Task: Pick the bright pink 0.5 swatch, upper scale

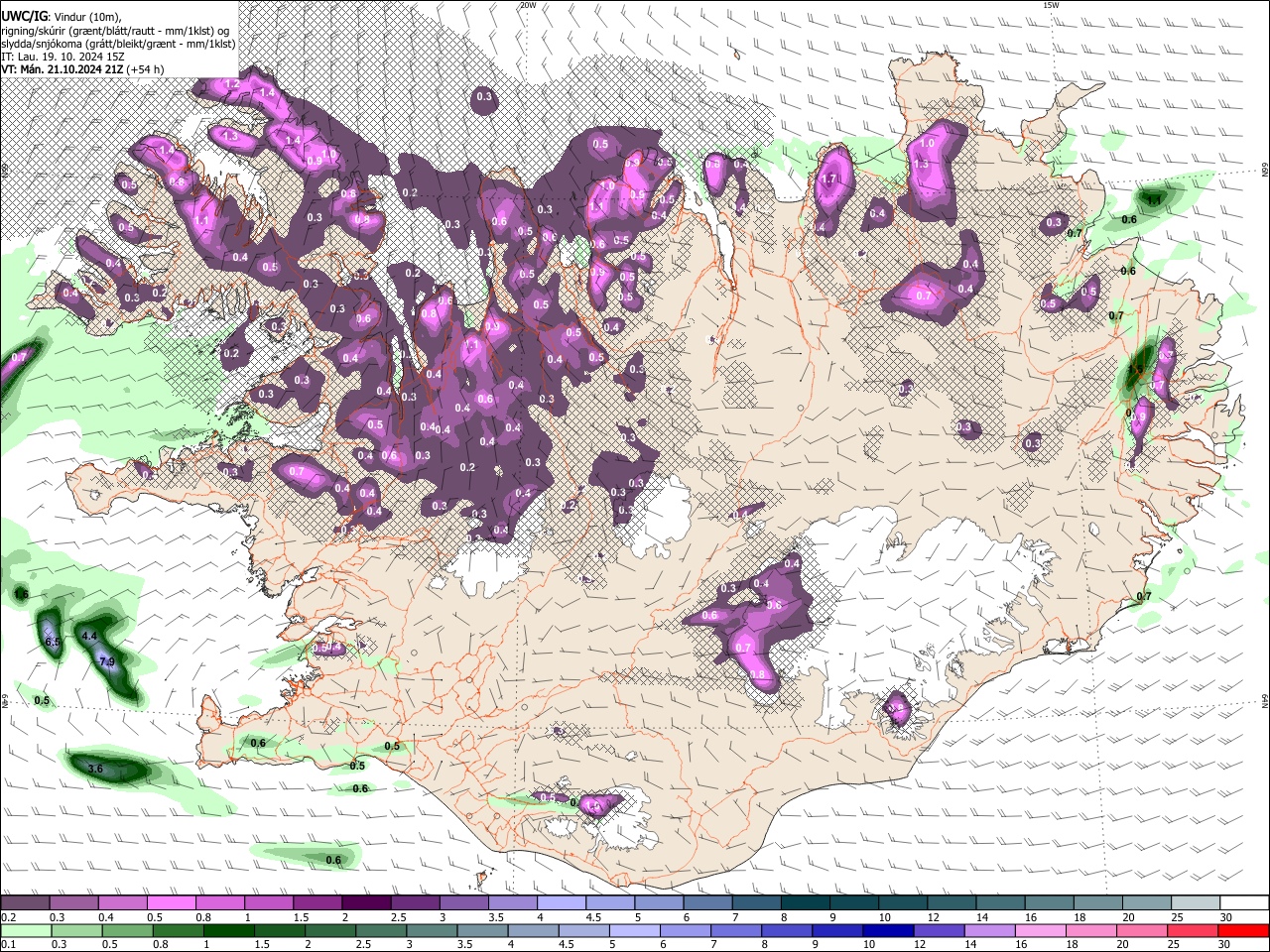Action: tap(171, 902)
